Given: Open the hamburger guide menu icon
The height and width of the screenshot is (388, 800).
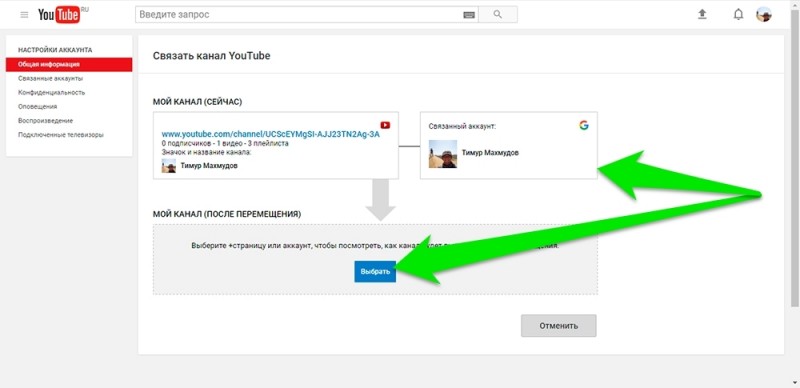Looking at the screenshot, I should pyautogui.click(x=24, y=15).
